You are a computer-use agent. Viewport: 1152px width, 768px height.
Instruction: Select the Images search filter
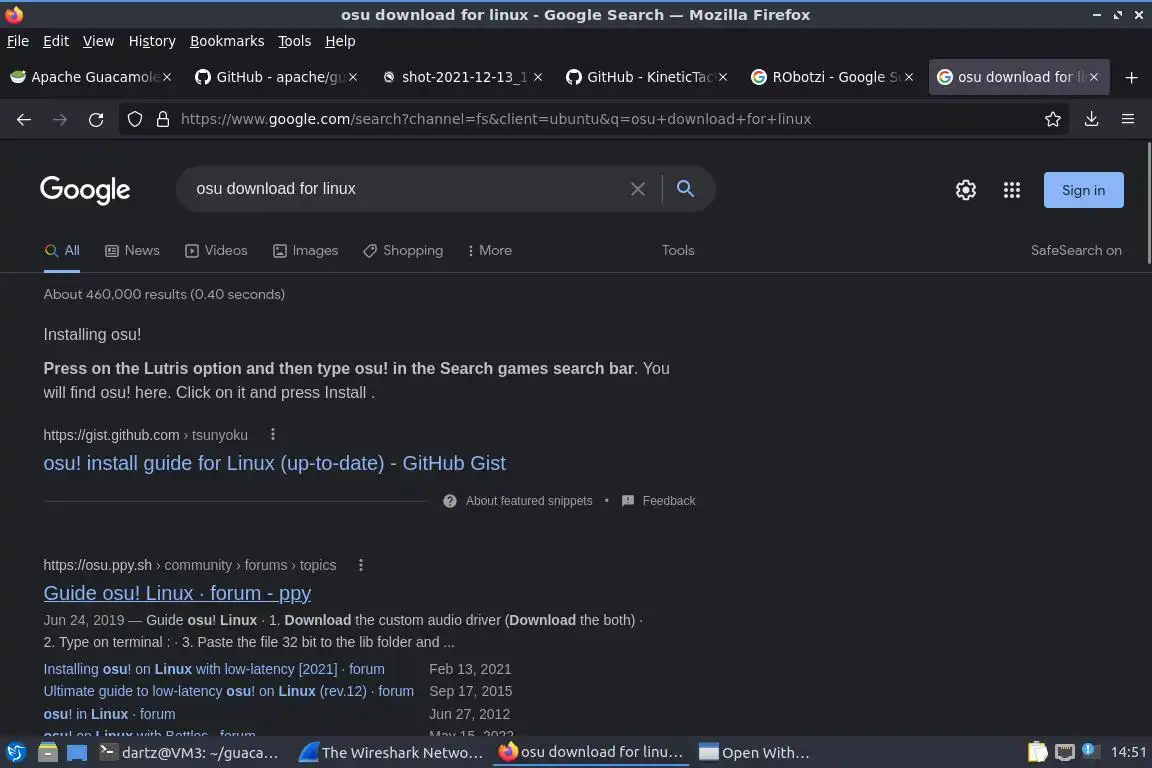coord(306,251)
